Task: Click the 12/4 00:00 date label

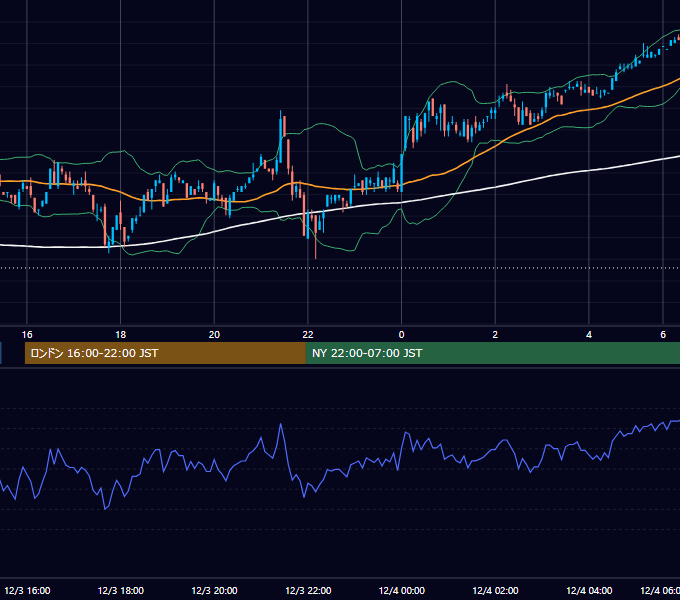Action: pos(402,590)
